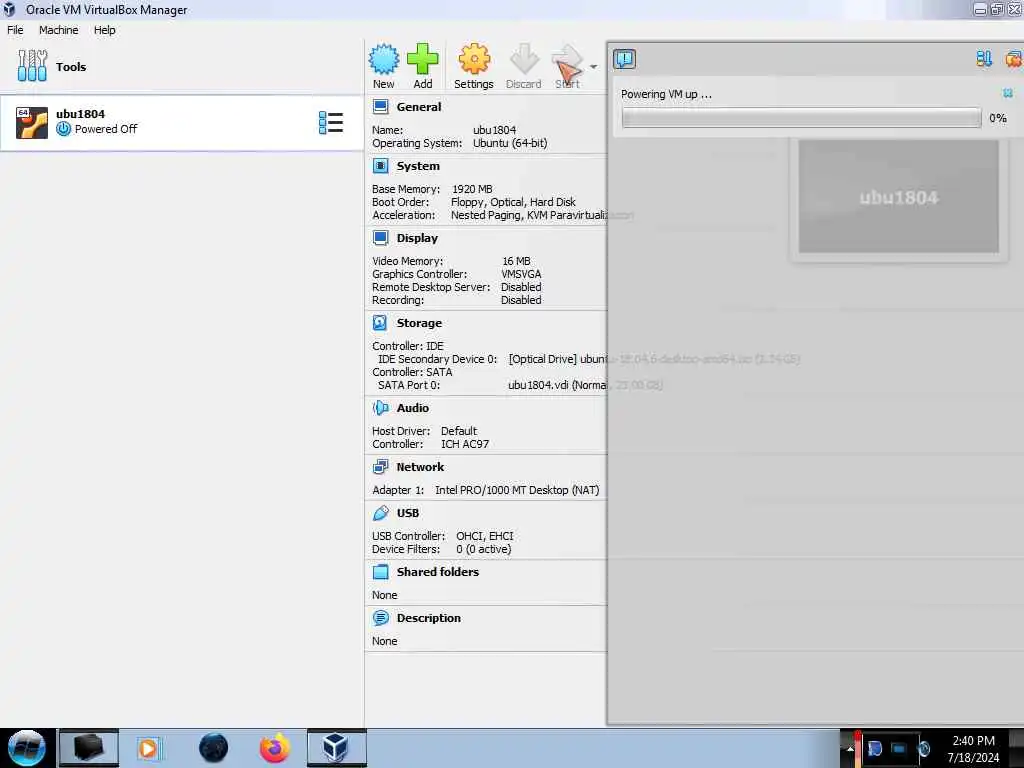Click the ubu1804 preview thumbnail
1024x768 pixels.
tap(899, 197)
